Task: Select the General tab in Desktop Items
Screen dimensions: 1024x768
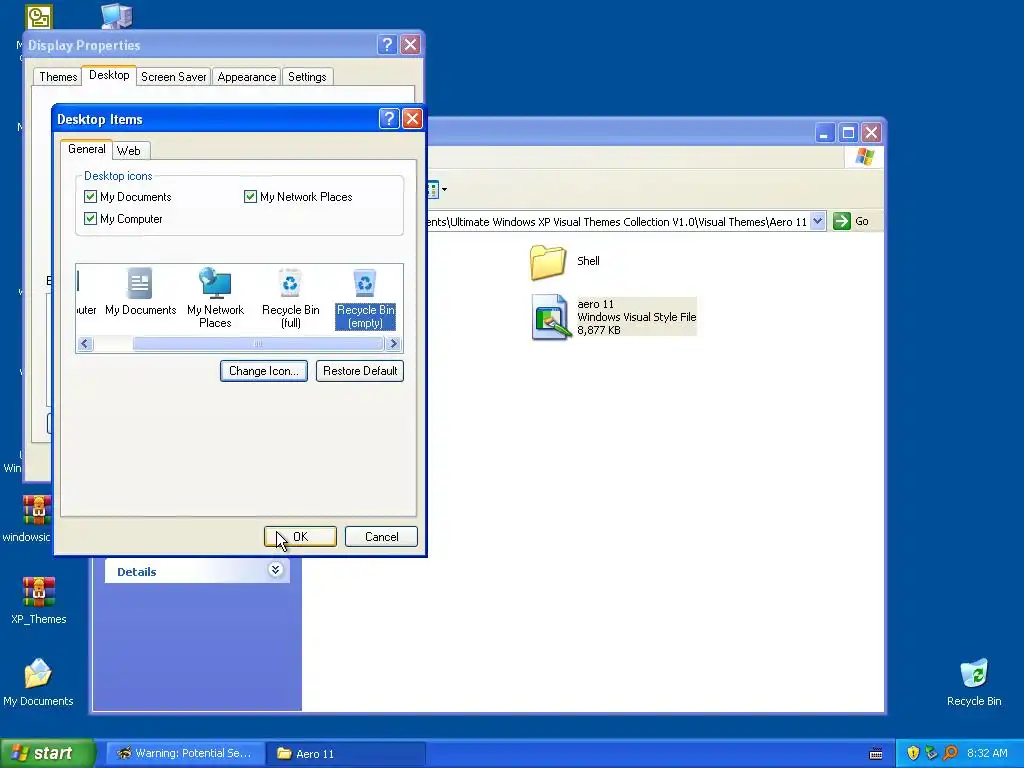Action: pyautogui.click(x=86, y=149)
